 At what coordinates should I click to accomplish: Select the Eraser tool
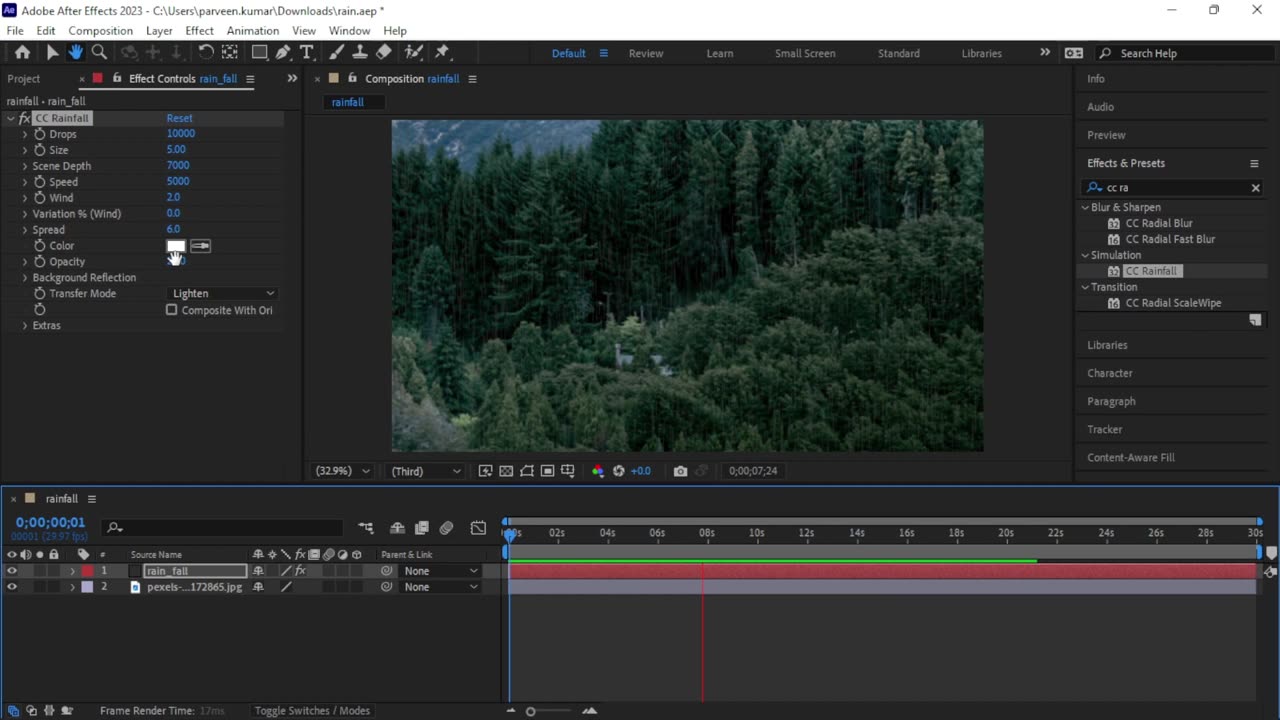[384, 53]
